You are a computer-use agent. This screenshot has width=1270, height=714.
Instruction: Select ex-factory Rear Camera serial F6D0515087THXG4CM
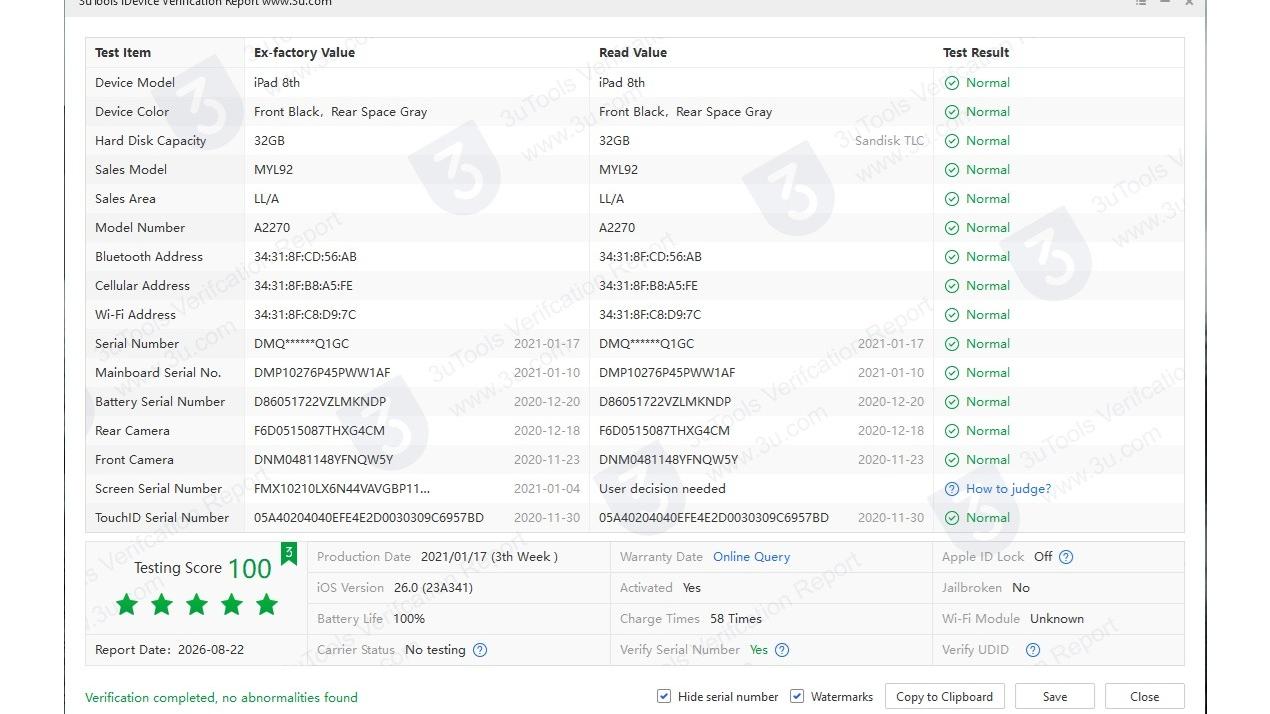(x=319, y=431)
